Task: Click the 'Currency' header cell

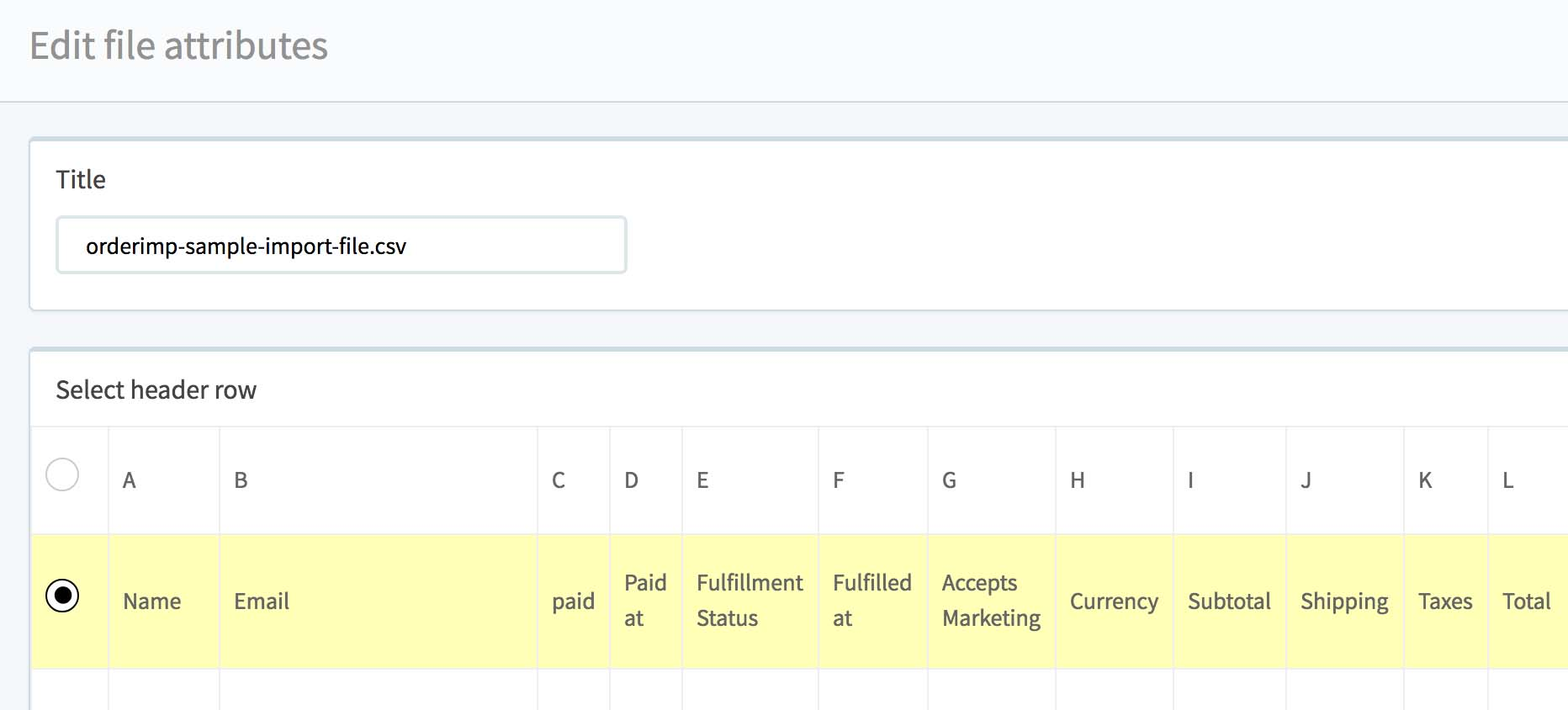Action: [x=1115, y=601]
